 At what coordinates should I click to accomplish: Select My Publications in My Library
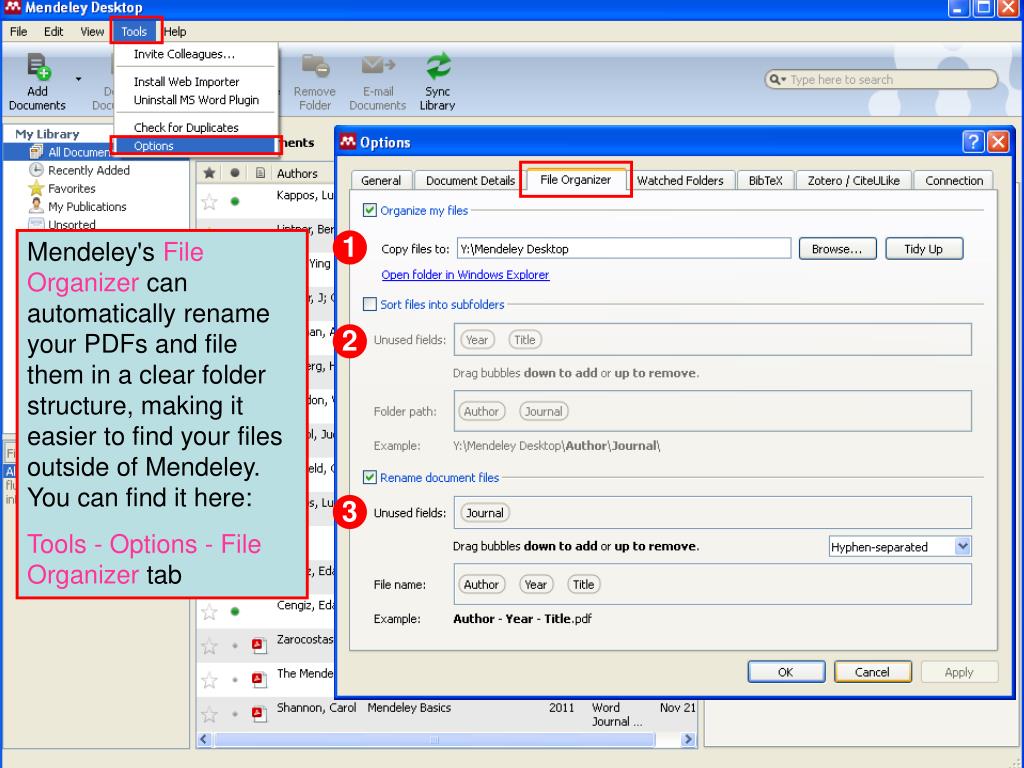coord(88,207)
